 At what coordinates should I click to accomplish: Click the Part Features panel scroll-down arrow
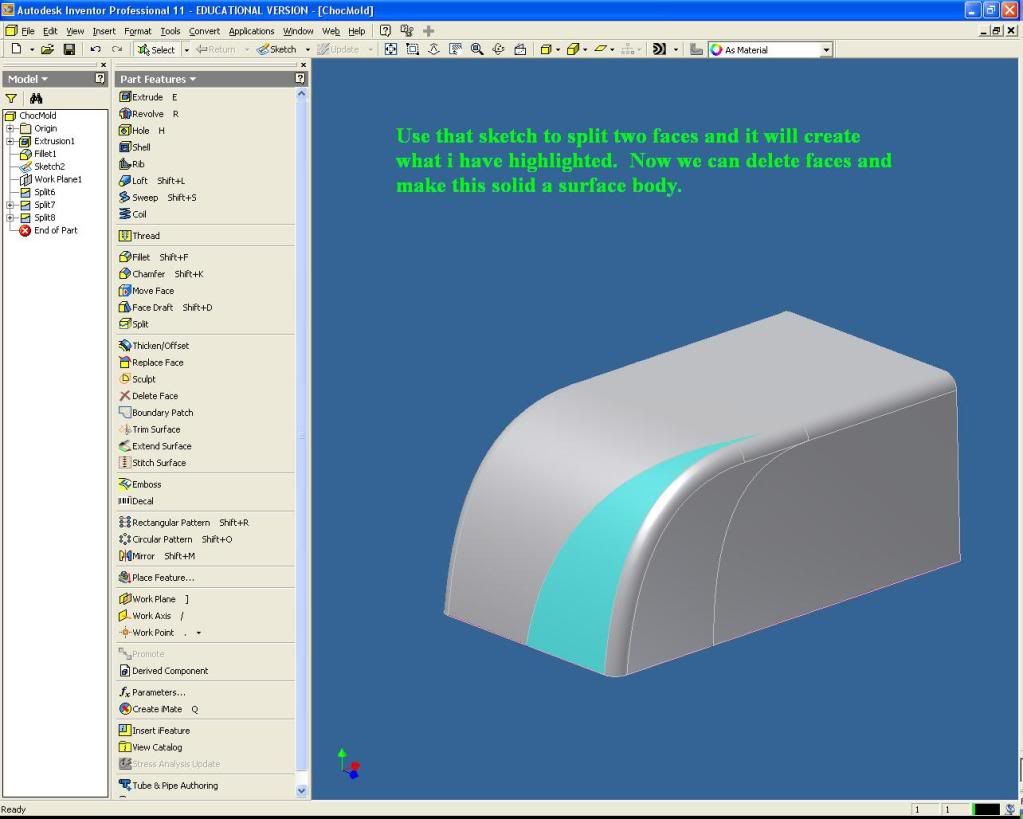coord(302,790)
